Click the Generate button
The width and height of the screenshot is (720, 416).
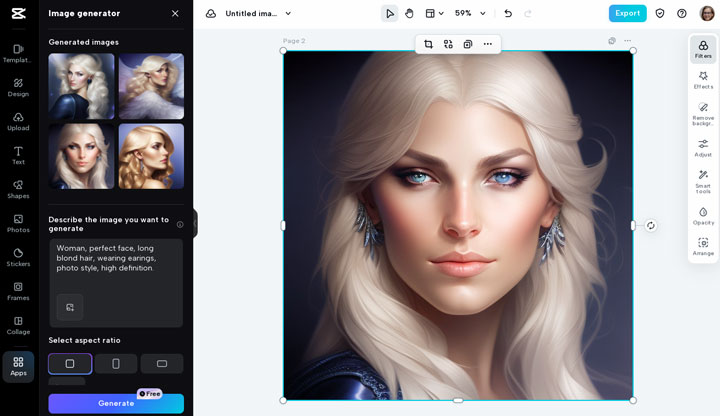(x=116, y=403)
